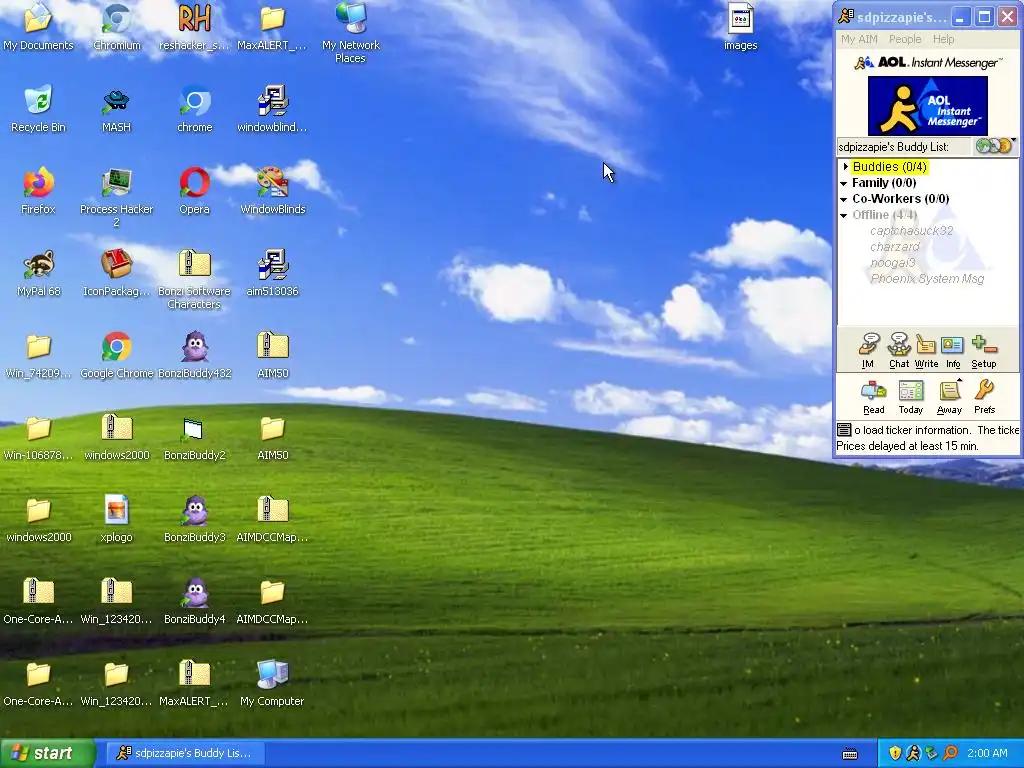Select offline buddy captchasuck32

tap(911, 231)
